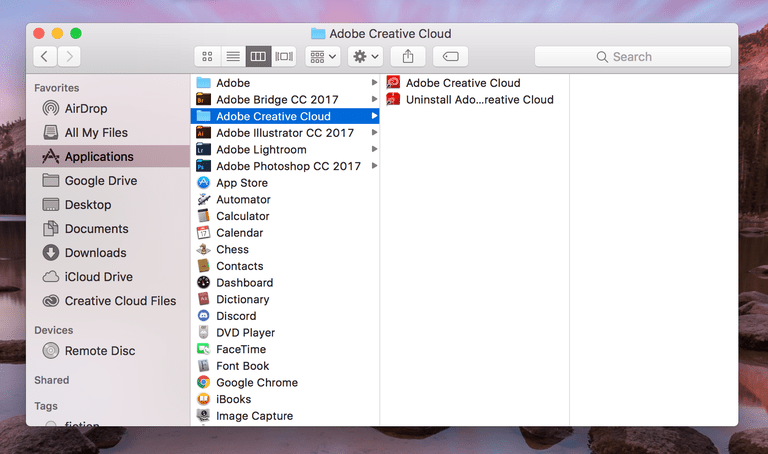This screenshot has height=454, width=768.
Task: Click the Adobe Creative Cloud folder disclosure arrow
Action: tap(374, 116)
